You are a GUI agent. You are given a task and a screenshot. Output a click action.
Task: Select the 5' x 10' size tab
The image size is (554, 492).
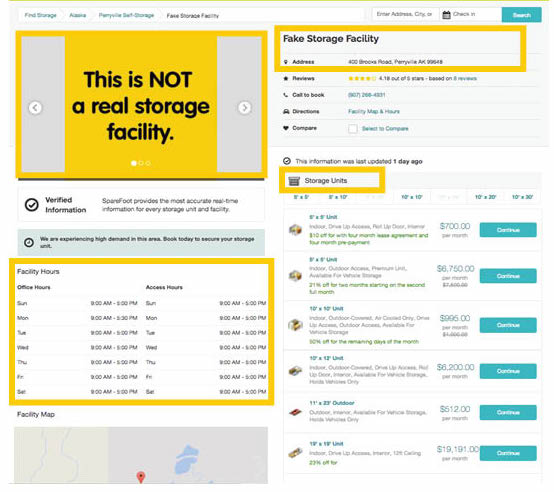click(338, 197)
